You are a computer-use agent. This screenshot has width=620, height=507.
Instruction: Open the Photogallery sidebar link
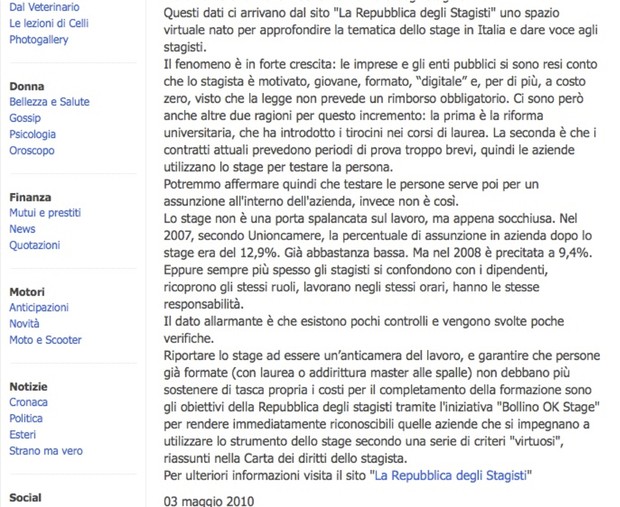39,40
